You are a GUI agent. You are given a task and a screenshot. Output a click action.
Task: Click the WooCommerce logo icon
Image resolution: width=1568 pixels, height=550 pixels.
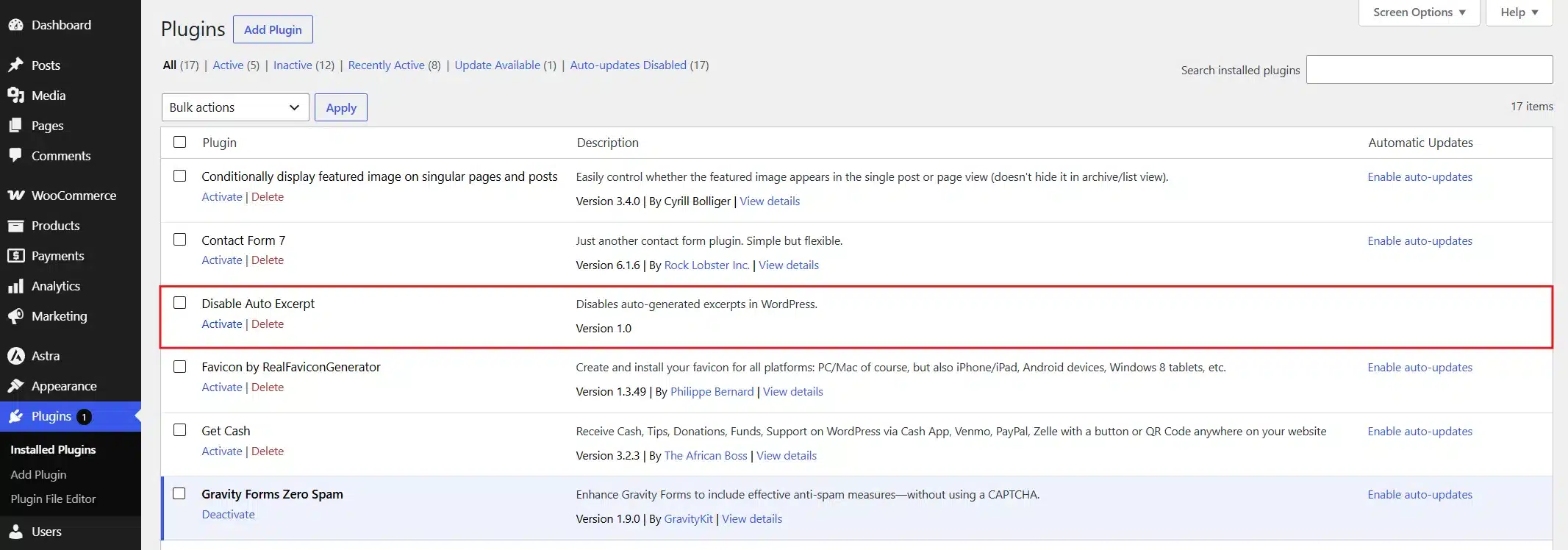(15, 196)
